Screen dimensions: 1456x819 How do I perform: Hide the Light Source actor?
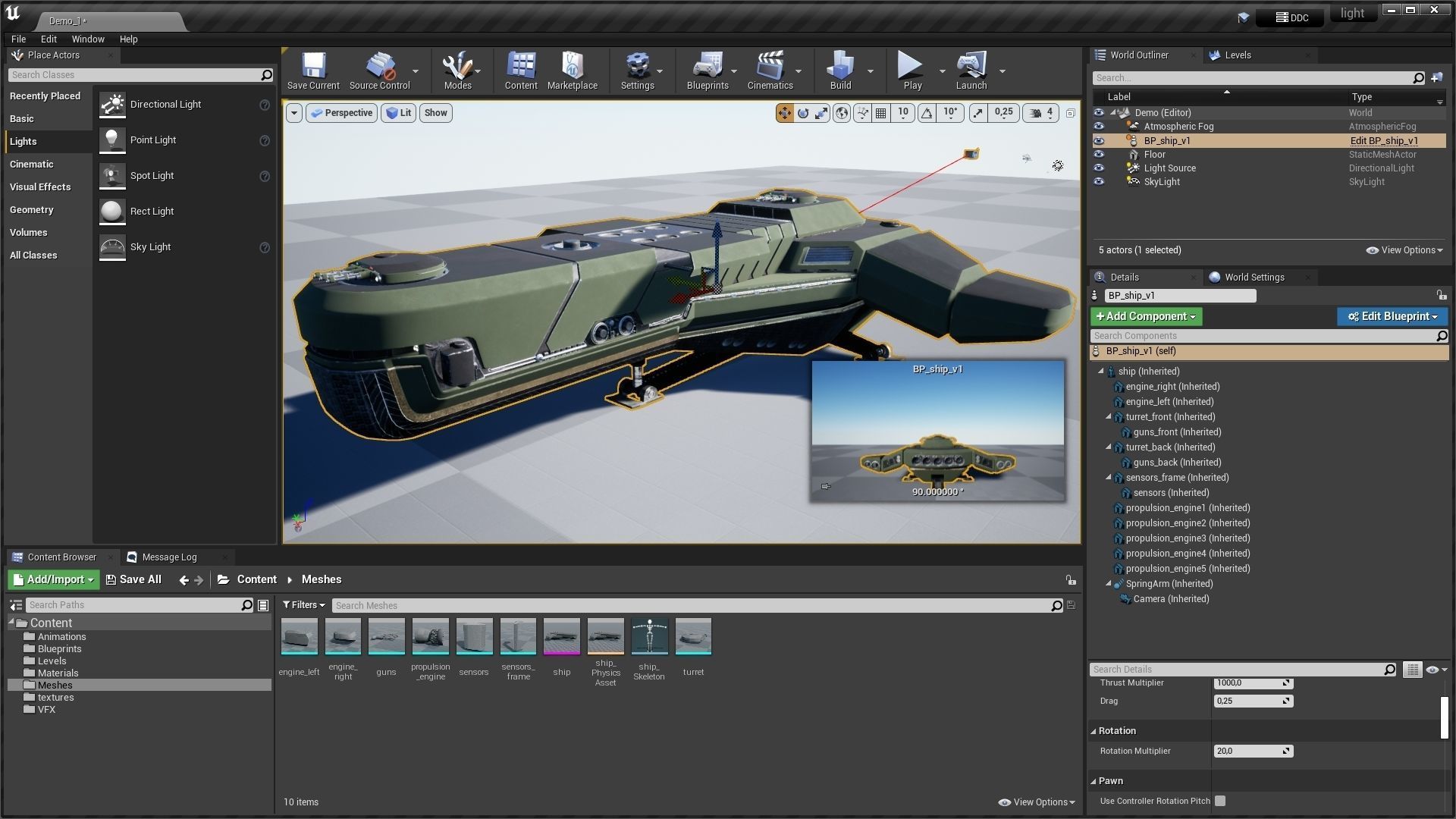pos(1099,168)
